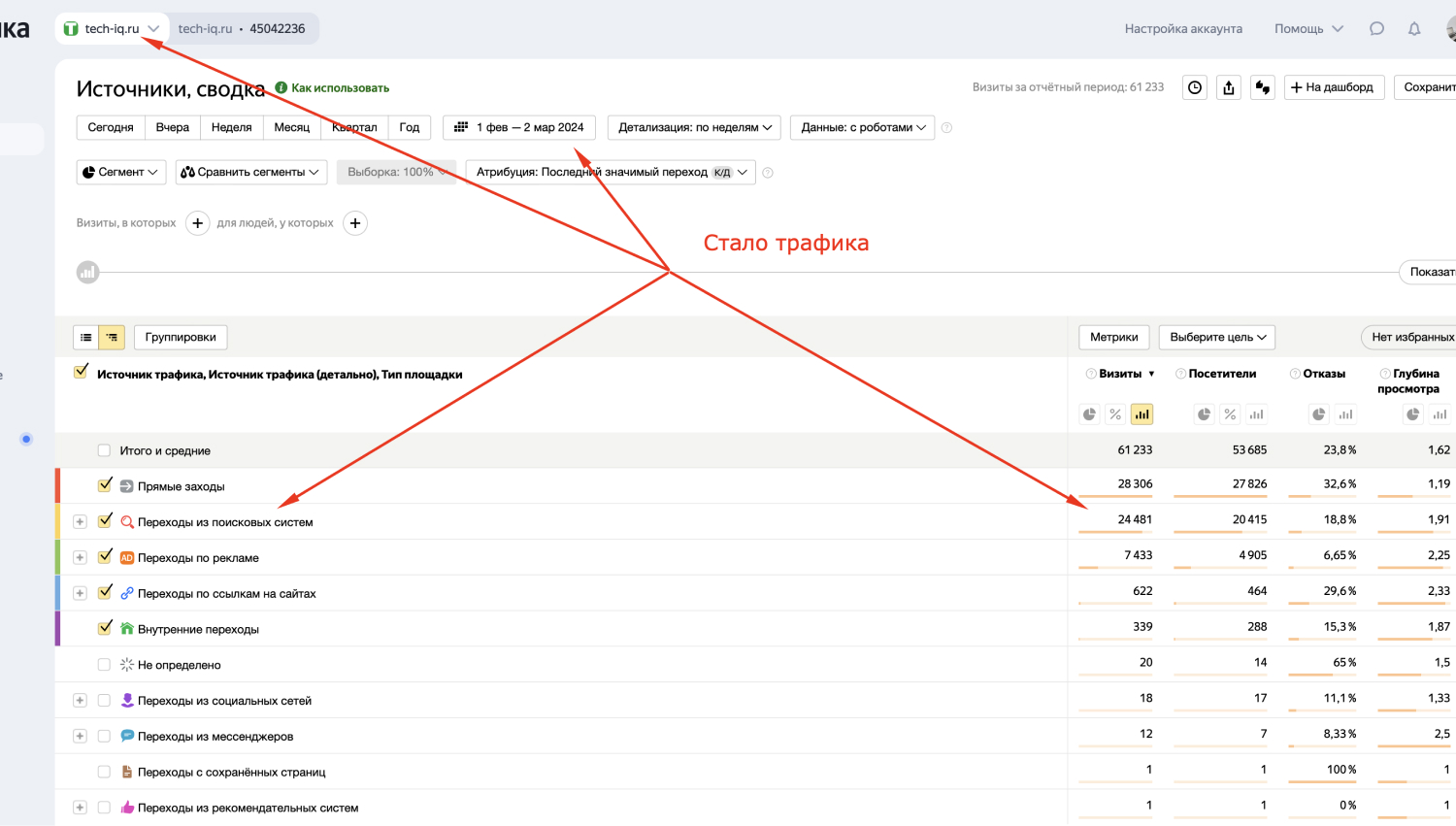The image size is (1456, 826).
Task: Check the Не определено checkbox
Action: 104,665
